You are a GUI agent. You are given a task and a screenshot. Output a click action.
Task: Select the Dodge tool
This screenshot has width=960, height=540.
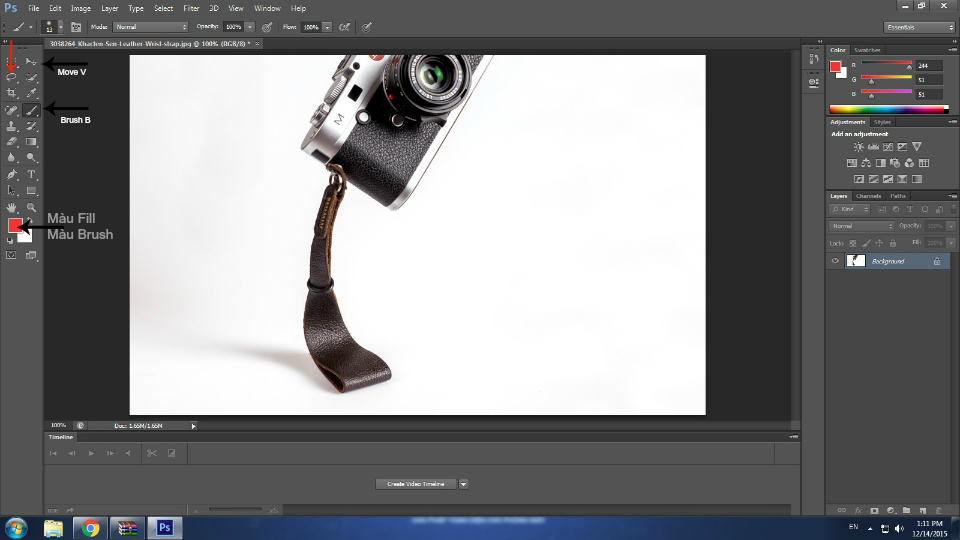tap(31, 157)
